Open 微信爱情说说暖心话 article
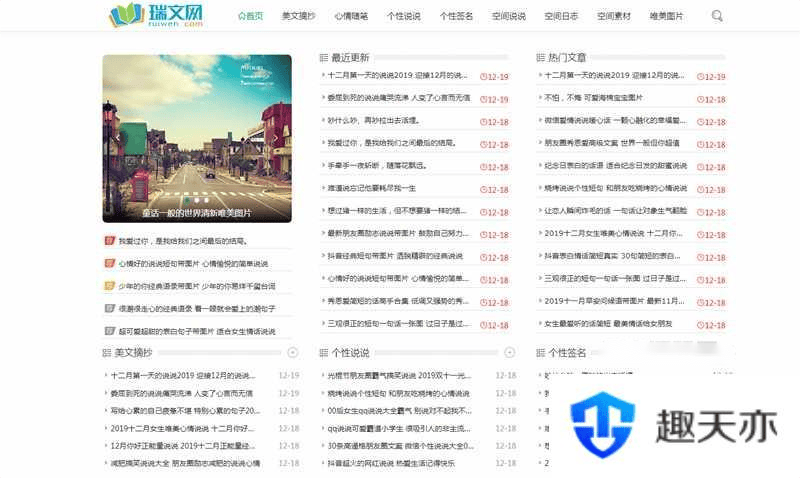800x478 pixels. pyautogui.click(x=615, y=120)
